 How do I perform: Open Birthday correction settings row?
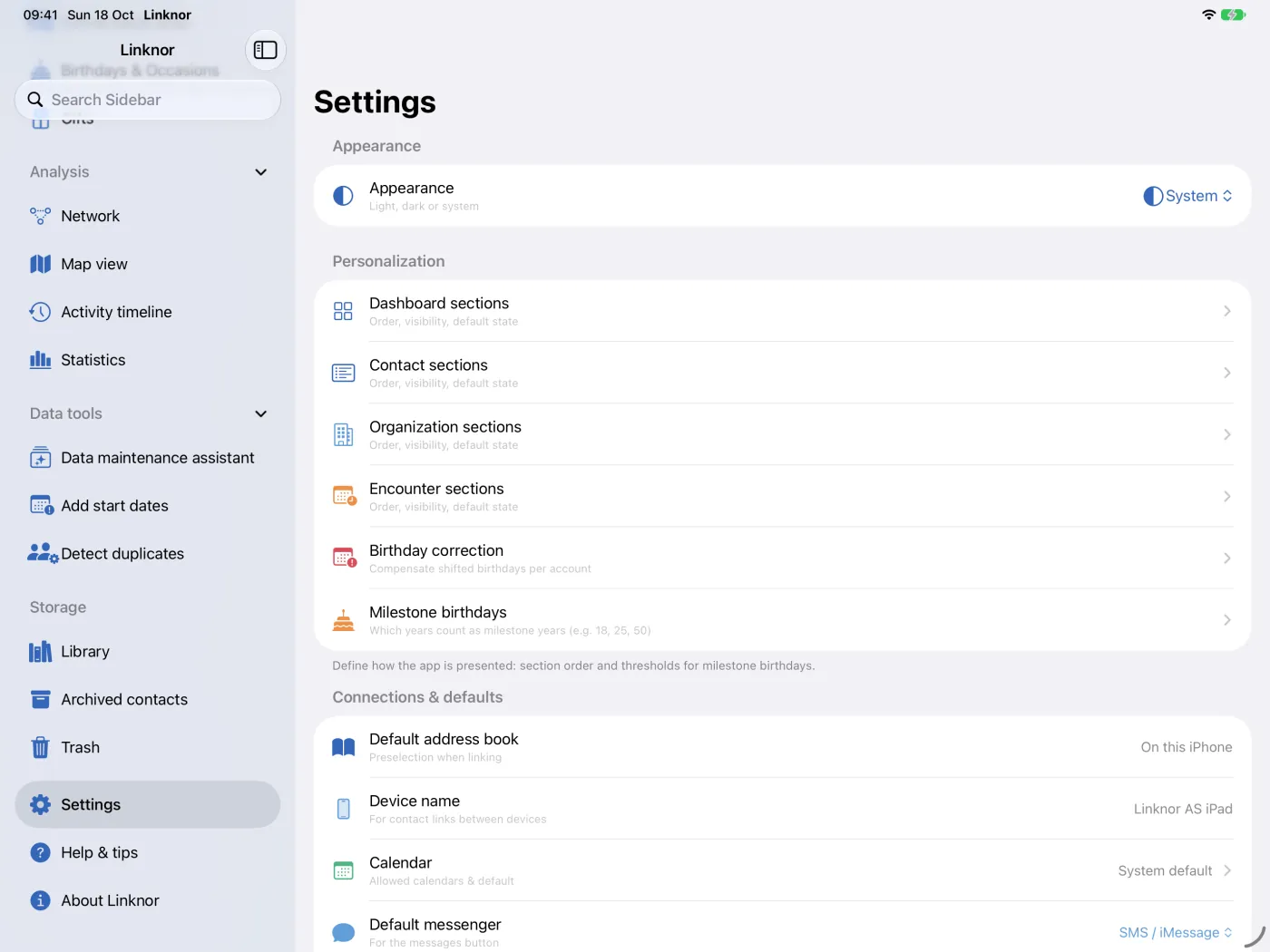point(782,559)
